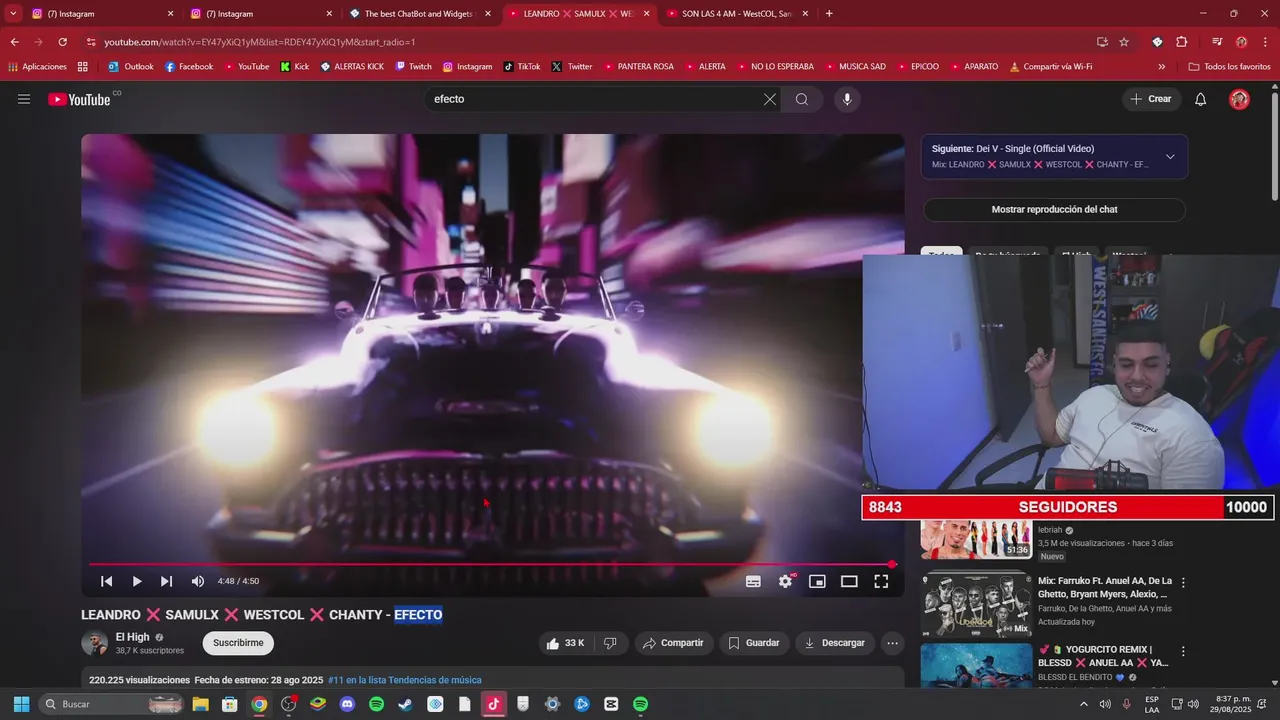This screenshot has width=1280, height=720.
Task: Download the video with Descargar
Action: 835,643
